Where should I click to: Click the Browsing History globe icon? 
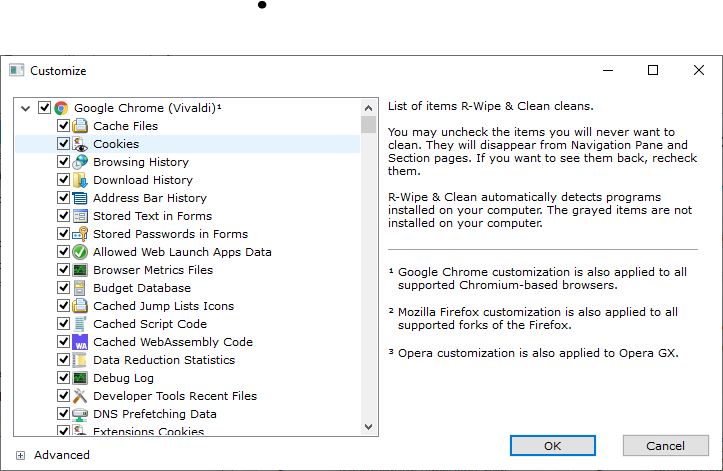pos(80,162)
